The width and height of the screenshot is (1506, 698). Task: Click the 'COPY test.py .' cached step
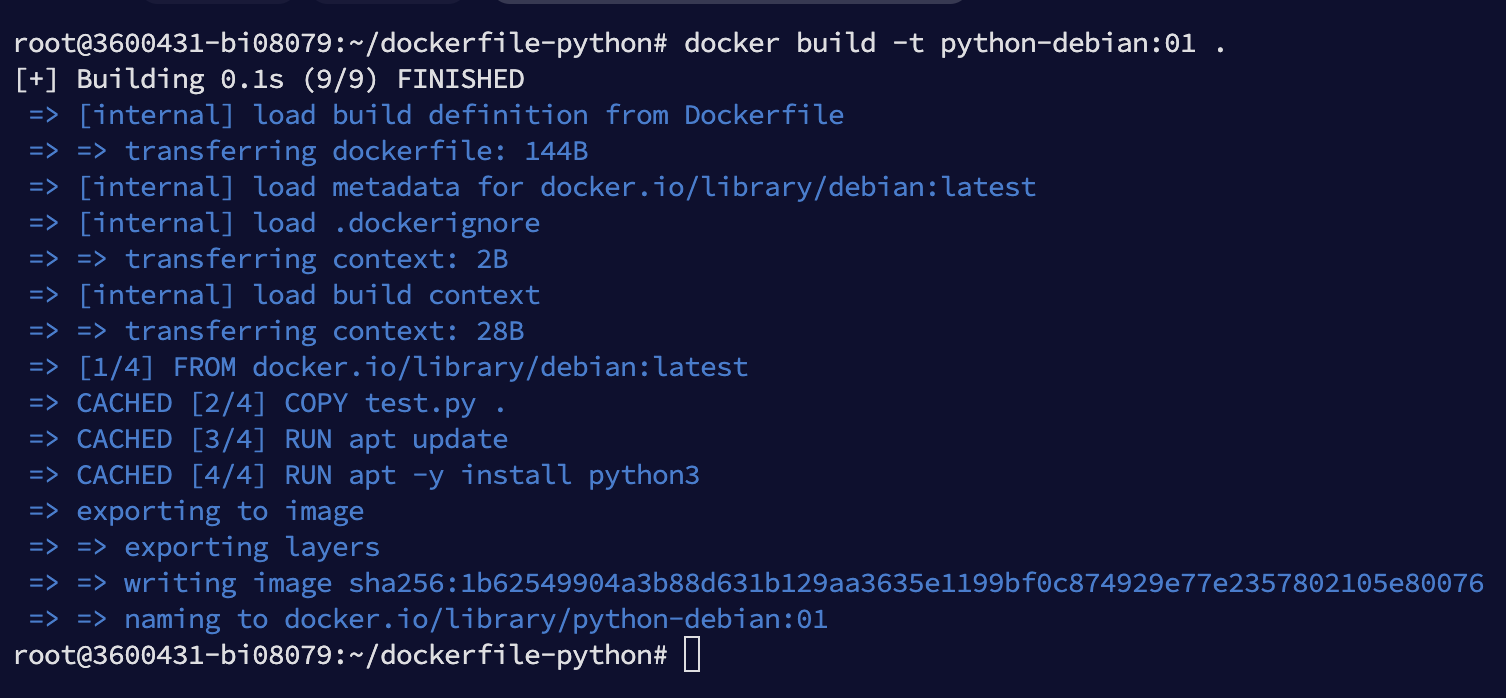395,404
